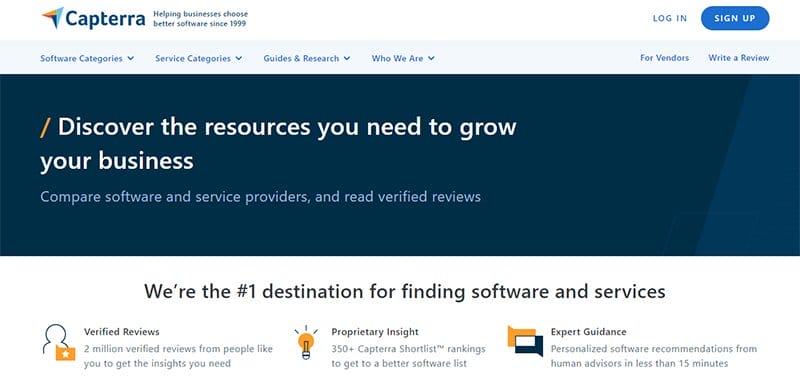This screenshot has height=380, width=800.
Task: Open the Who We Are menu
Action: [403, 58]
